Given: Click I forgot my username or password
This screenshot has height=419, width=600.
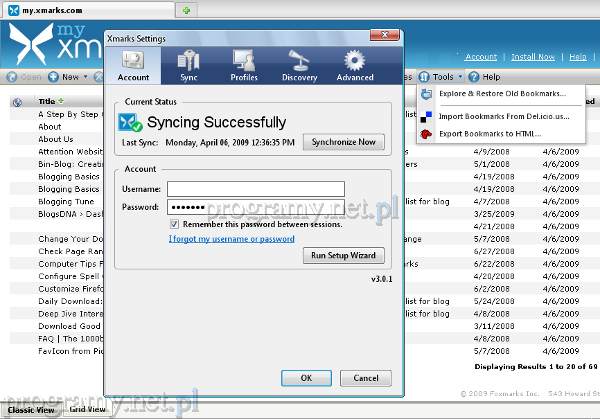Looking at the screenshot, I should pos(231,239).
